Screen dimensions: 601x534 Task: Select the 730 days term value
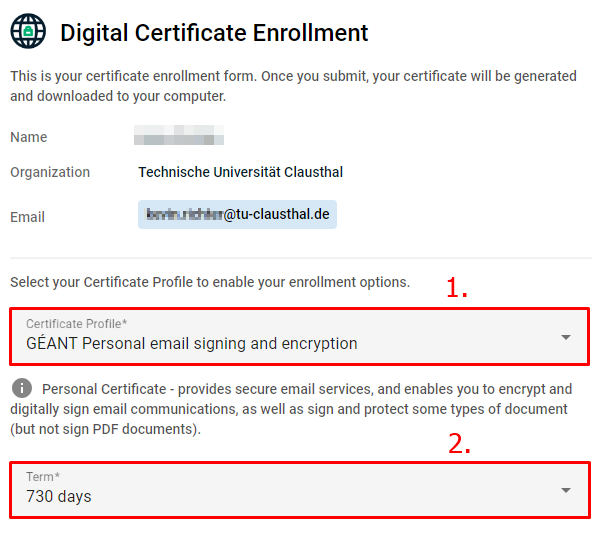(59, 496)
